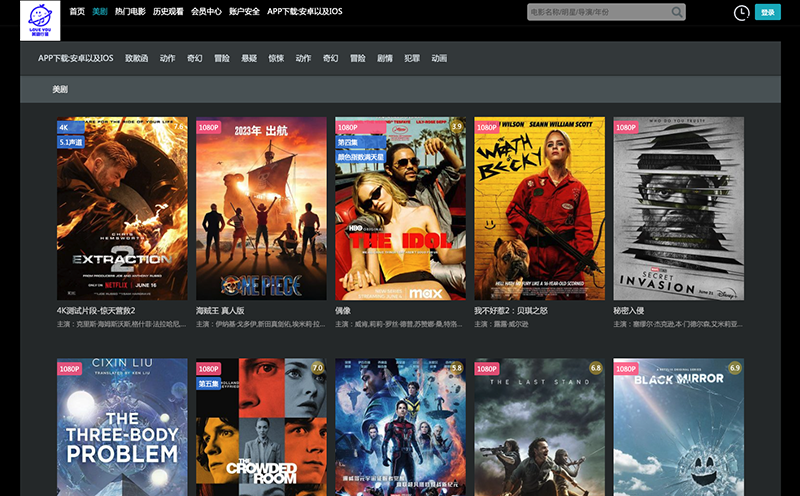800x496 pixels.
Task: Click the 主演 cast line under 偶像
Action: [399, 324]
